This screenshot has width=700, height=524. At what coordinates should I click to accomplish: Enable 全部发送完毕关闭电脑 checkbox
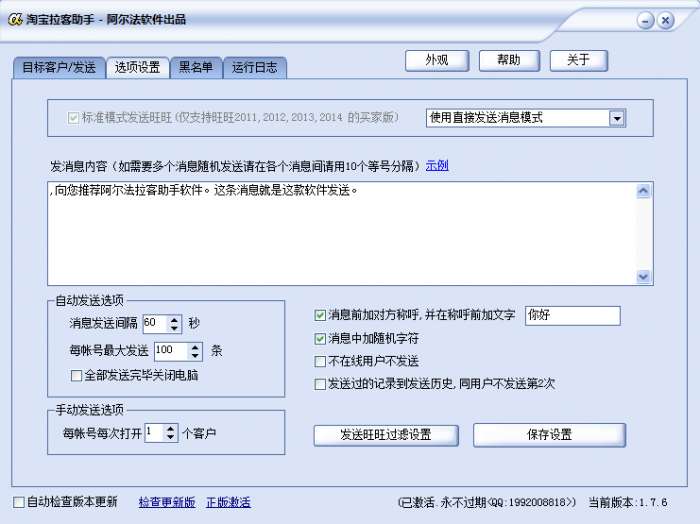[x=76, y=376]
